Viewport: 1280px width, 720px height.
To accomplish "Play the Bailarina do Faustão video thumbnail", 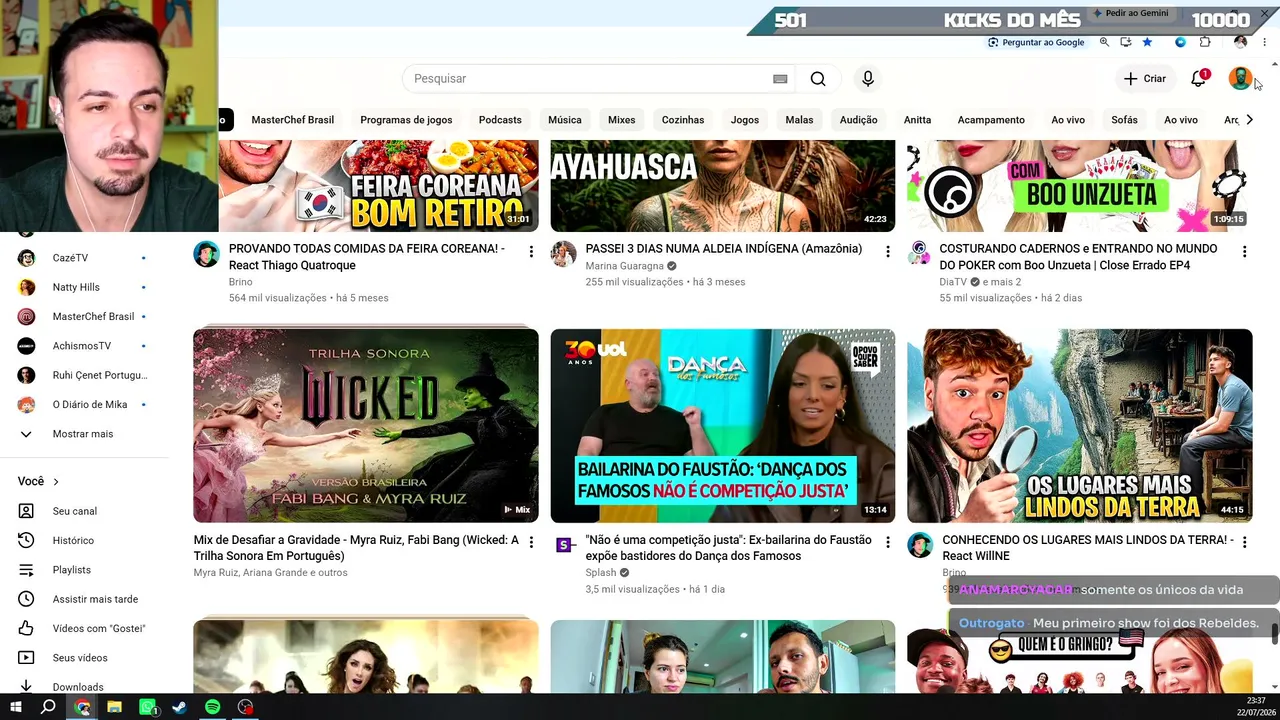I will tap(723, 426).
